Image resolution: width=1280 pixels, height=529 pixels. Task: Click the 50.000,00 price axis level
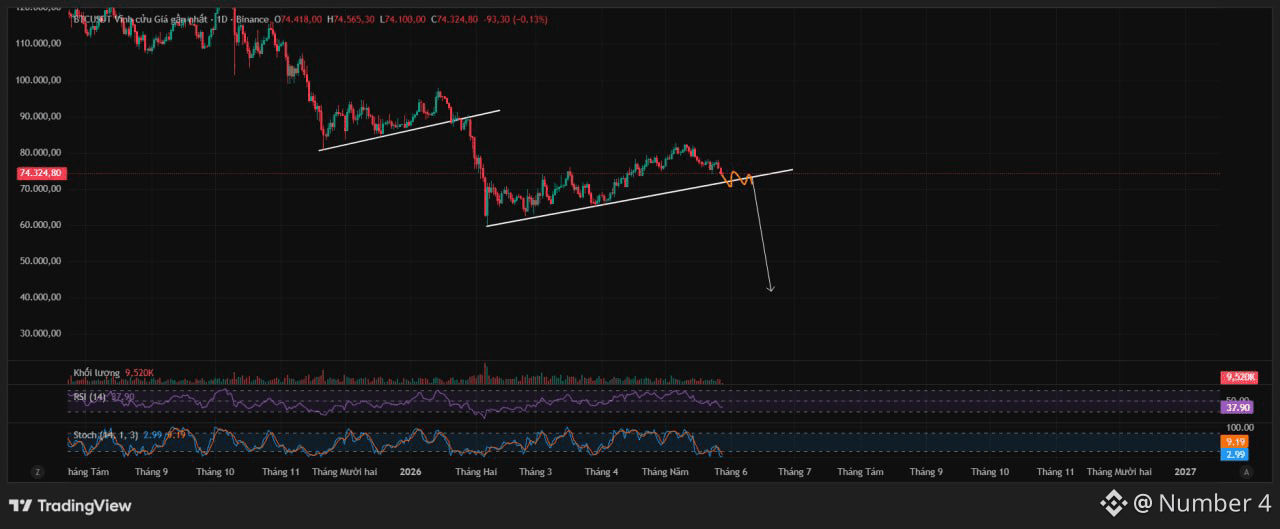(x=40, y=261)
